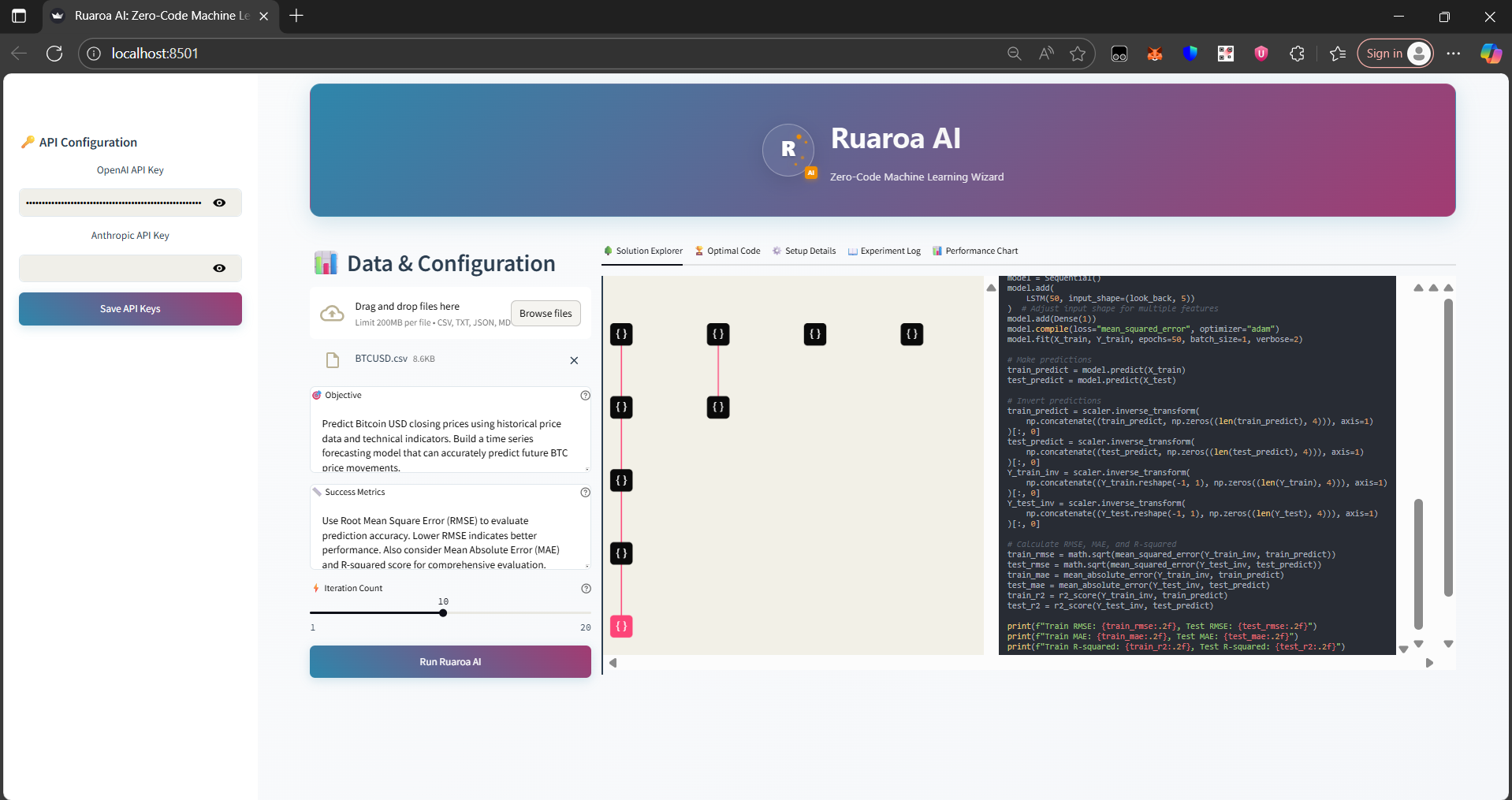This screenshot has height=800, width=1512.
Task: Click the Iteration Count help icon
Action: coord(586,589)
